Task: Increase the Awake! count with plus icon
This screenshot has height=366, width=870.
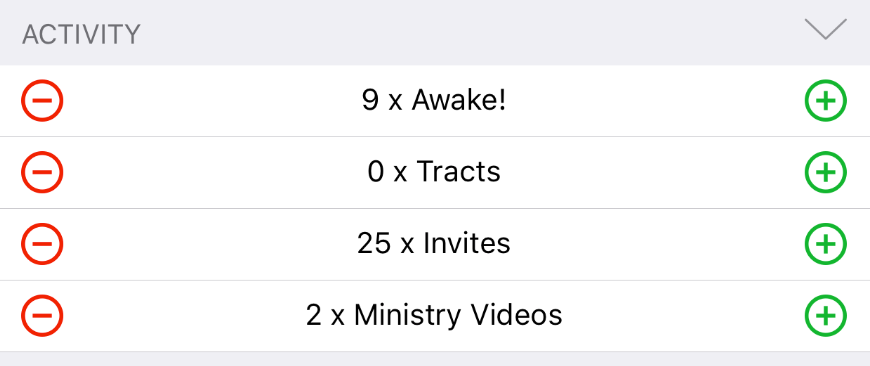Action: point(826,100)
